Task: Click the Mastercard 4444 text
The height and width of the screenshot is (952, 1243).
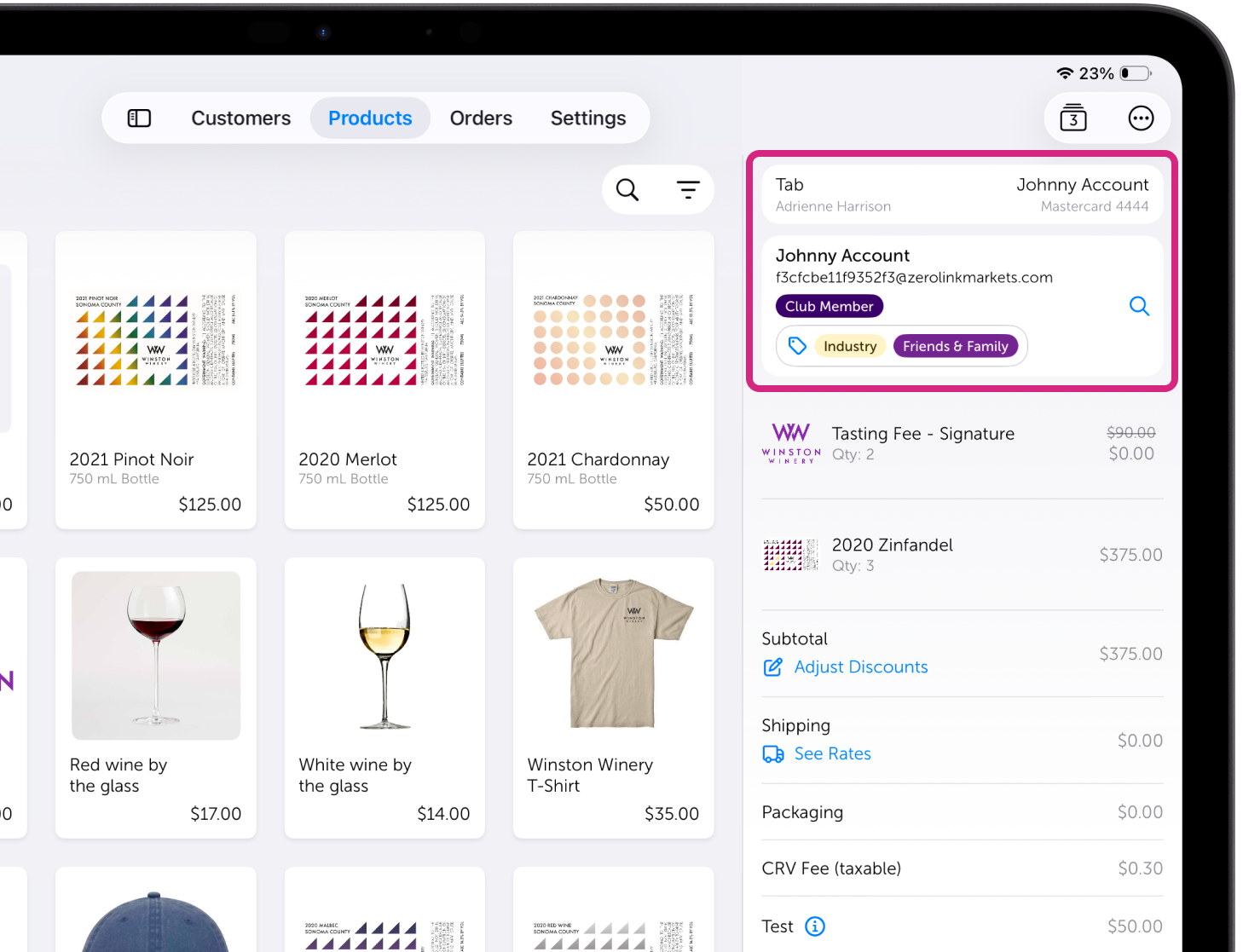Action: coord(1095,206)
